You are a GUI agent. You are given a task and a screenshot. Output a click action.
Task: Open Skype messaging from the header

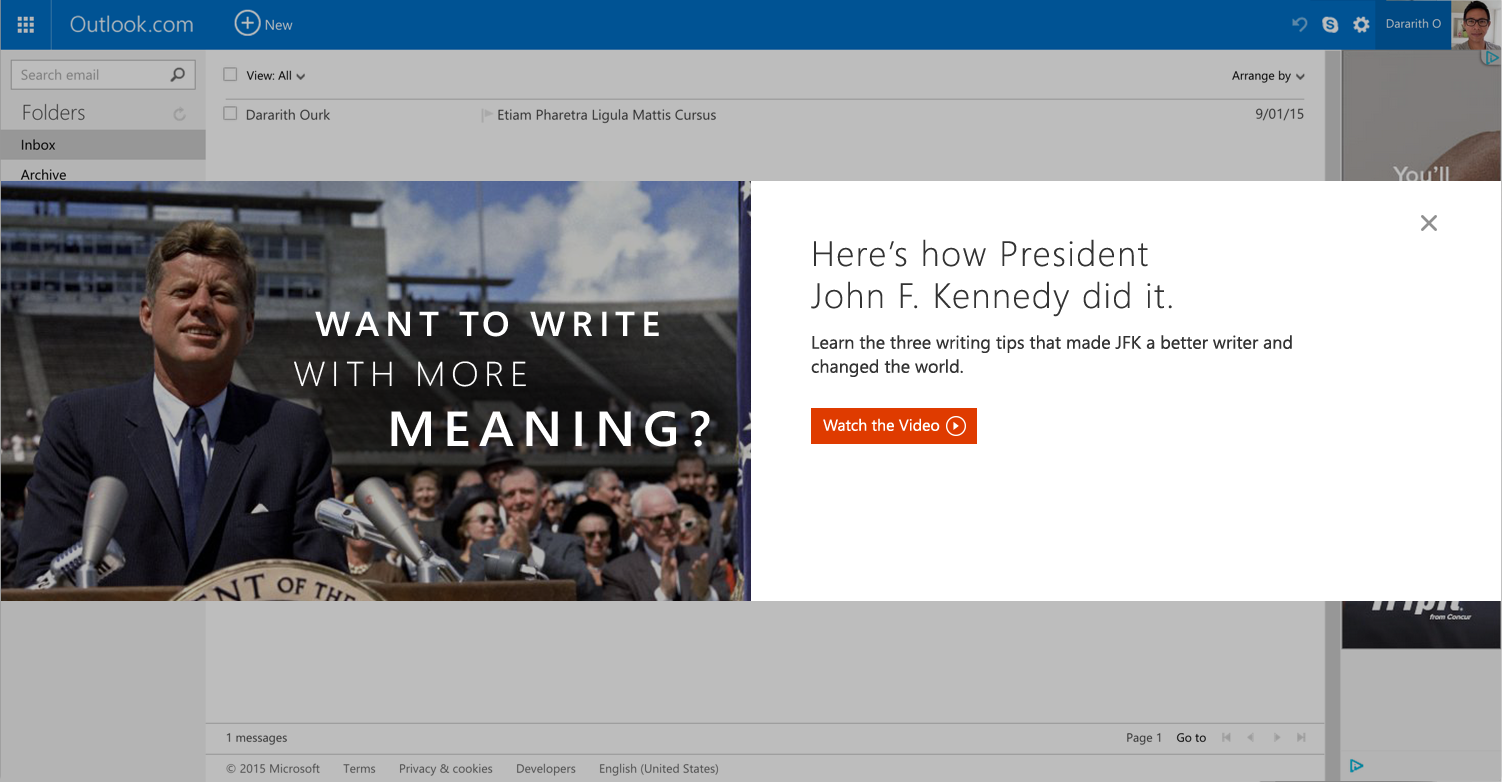tap(1330, 25)
